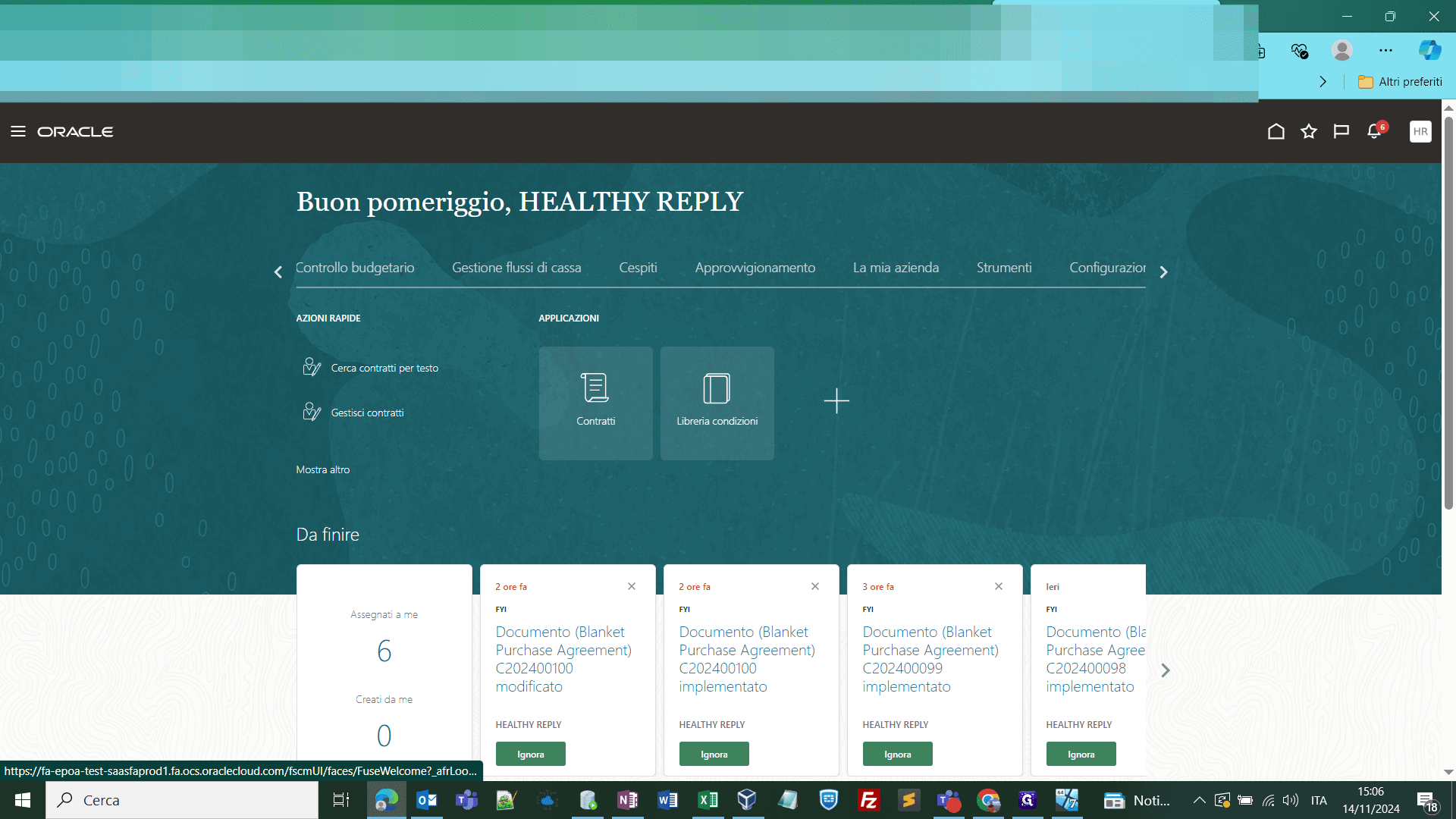Open Task View on the taskbar
The height and width of the screenshot is (819, 1456).
point(341,800)
